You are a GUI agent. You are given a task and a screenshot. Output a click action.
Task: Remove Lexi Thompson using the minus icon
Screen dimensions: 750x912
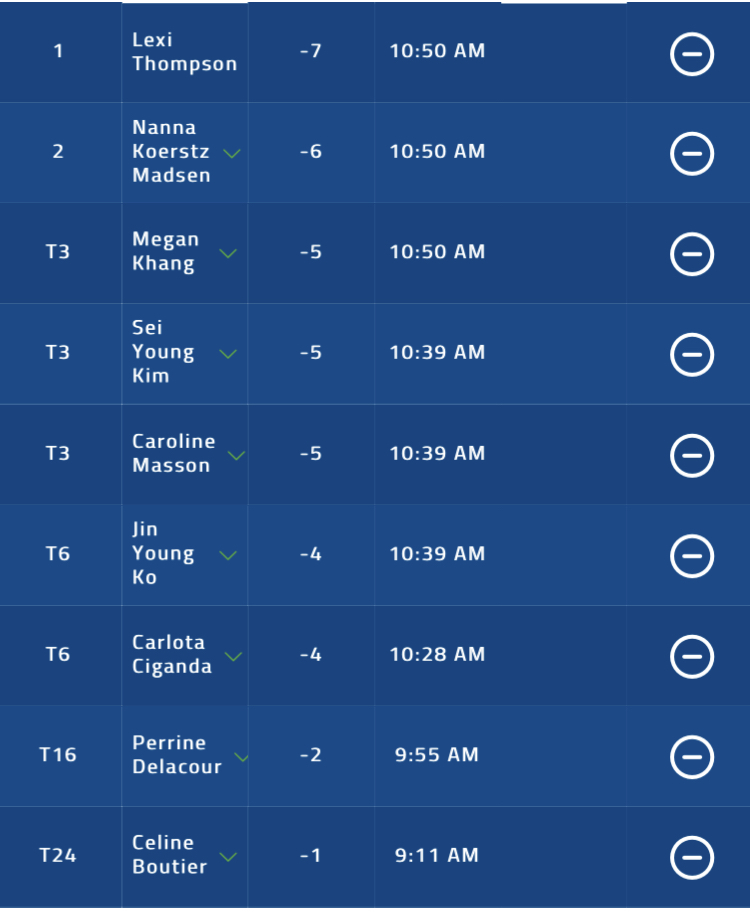point(691,54)
